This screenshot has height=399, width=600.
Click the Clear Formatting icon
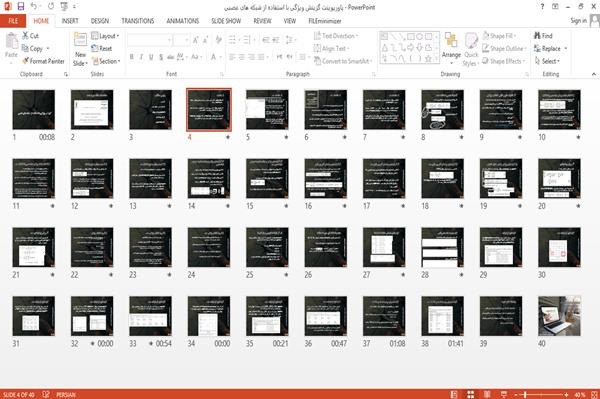(x=218, y=40)
